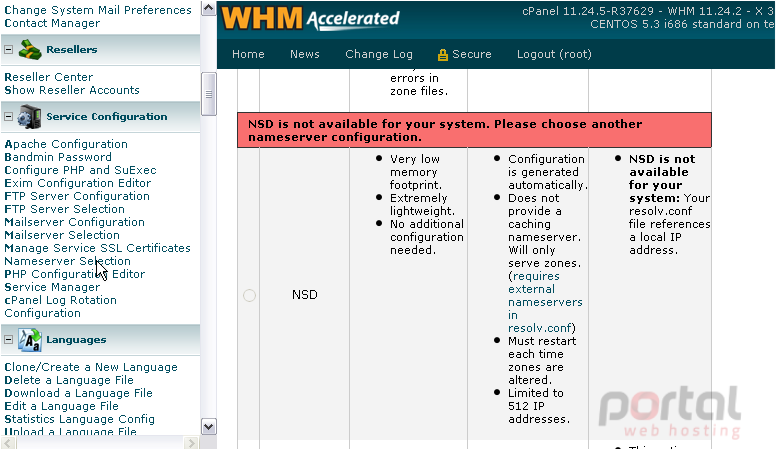Open Change System Mail Preferences
This screenshot has height=450, width=776.
[98, 10]
